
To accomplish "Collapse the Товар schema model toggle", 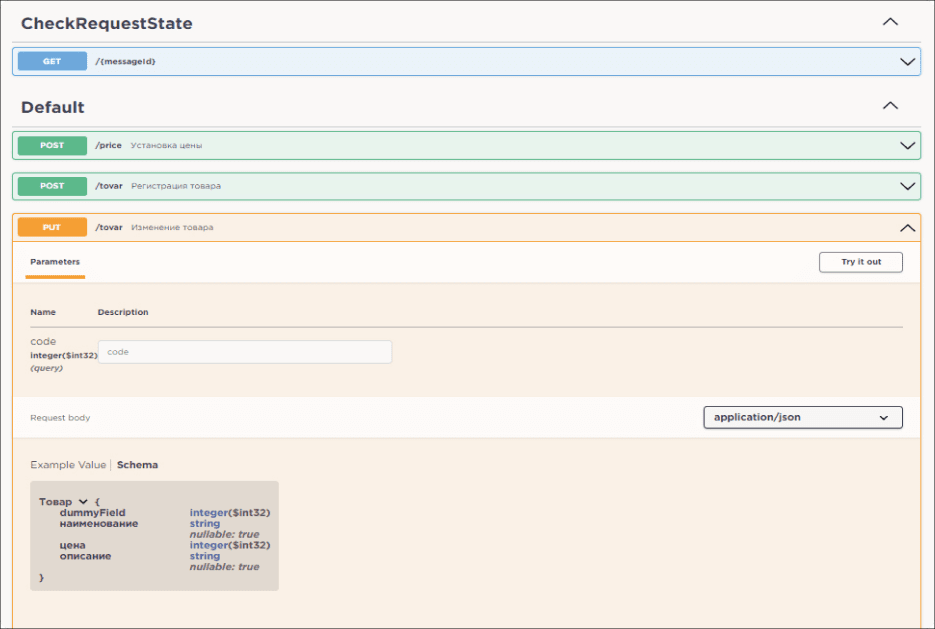I will 83,502.
